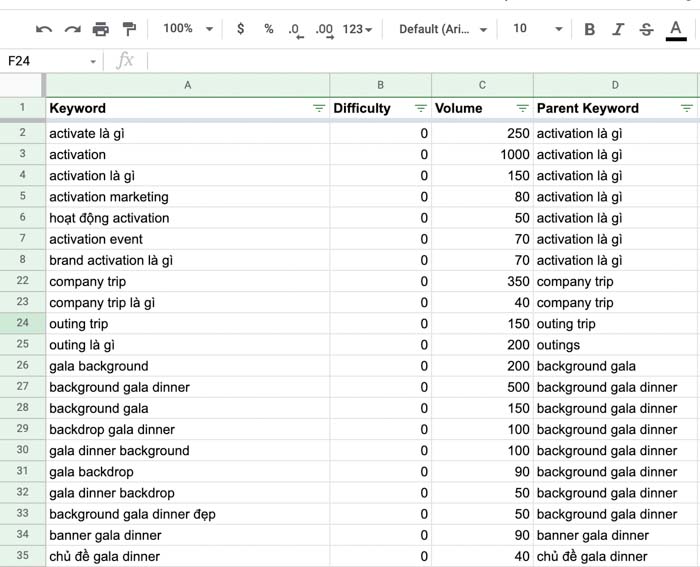Select the Keyword header cell
This screenshot has height=567, width=700.
point(188,108)
